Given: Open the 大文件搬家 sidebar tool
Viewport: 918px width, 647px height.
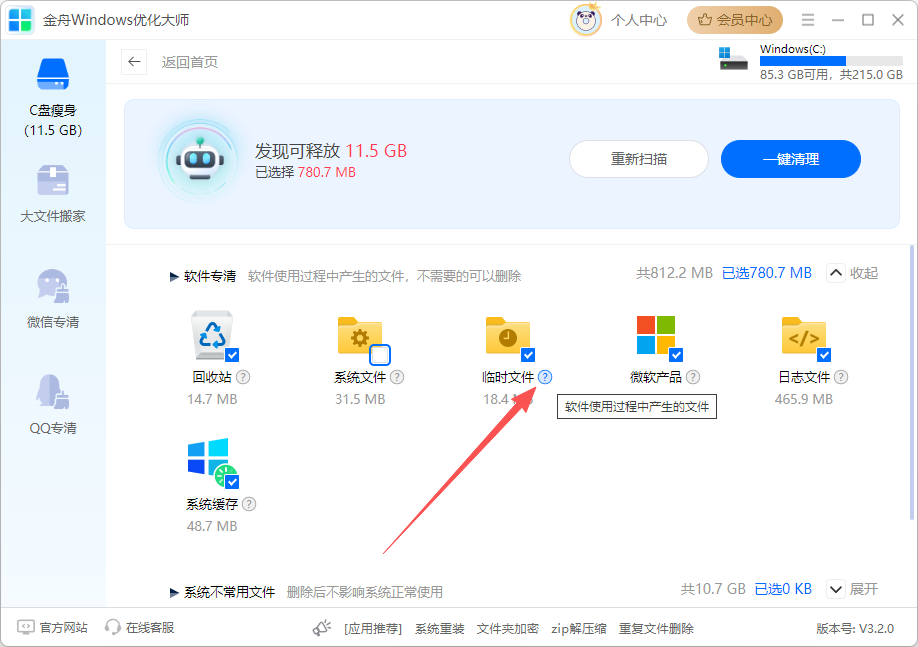Looking at the screenshot, I should tap(53, 194).
